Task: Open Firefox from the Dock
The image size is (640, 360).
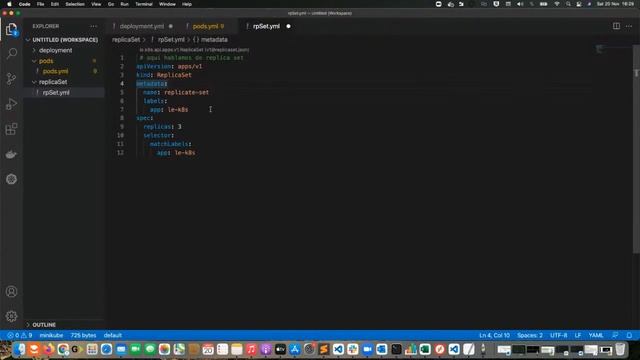Action: tap(49, 349)
